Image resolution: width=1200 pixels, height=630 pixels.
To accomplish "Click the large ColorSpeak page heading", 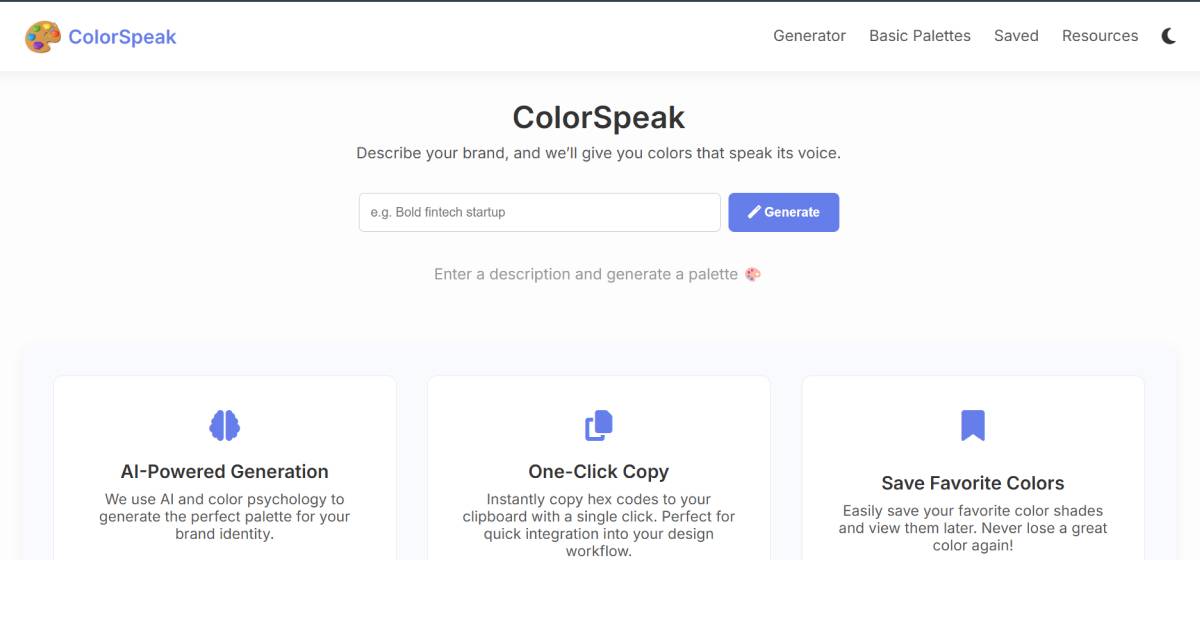I will 598,117.
